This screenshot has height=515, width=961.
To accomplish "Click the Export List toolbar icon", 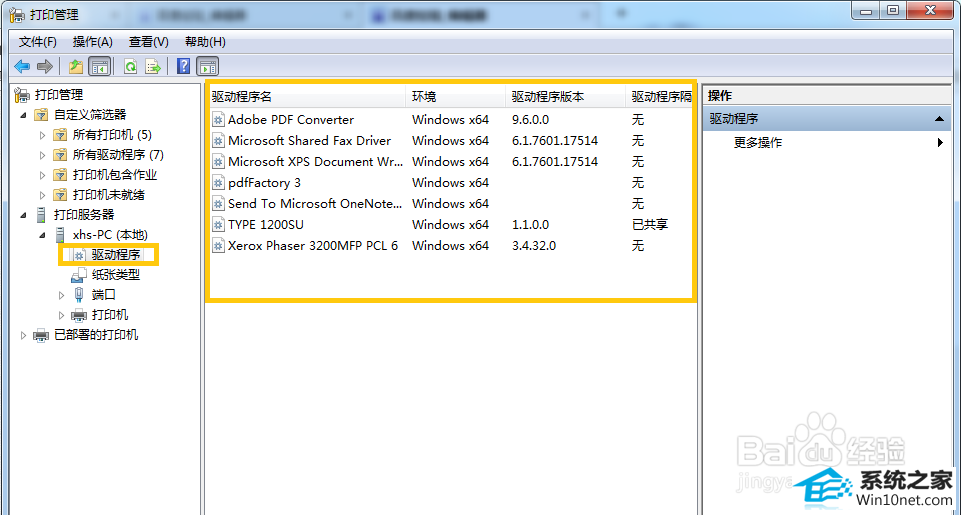I will coord(153,66).
